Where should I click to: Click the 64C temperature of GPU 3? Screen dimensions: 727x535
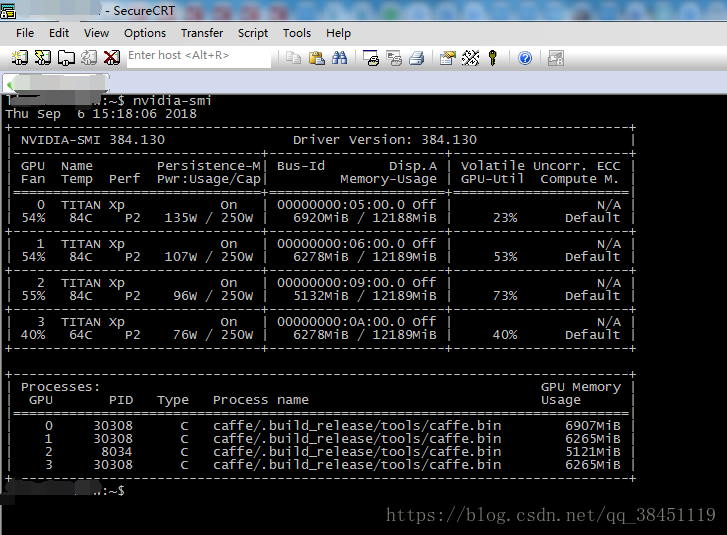81,335
